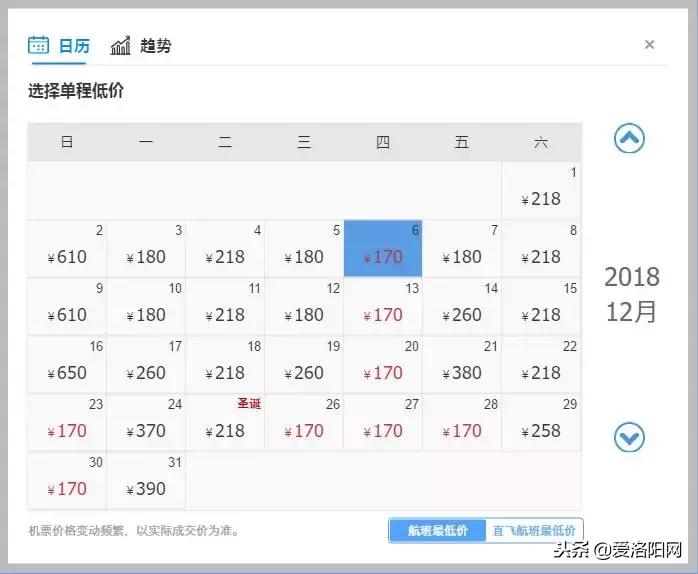
Task: Pick December 31 at ¥390
Action: 146,480
